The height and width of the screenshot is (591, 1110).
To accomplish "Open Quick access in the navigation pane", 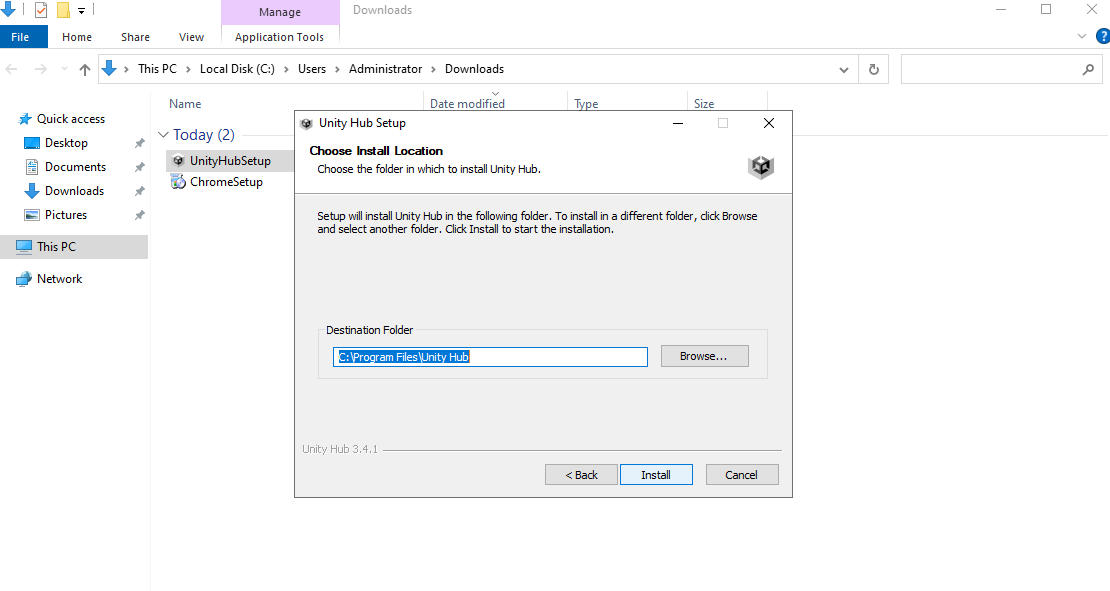I will [x=71, y=119].
